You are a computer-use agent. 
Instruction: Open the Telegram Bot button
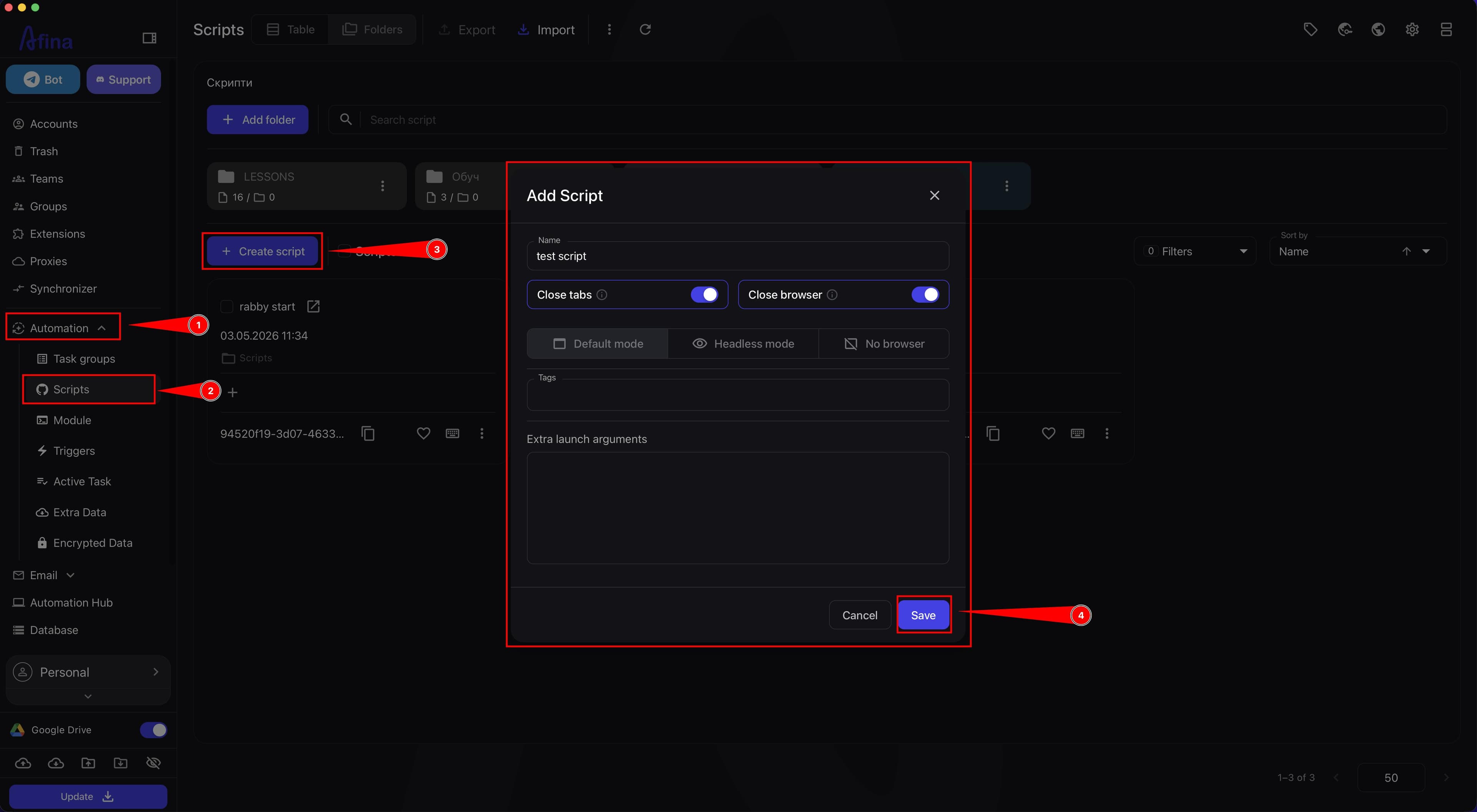pyautogui.click(x=43, y=79)
